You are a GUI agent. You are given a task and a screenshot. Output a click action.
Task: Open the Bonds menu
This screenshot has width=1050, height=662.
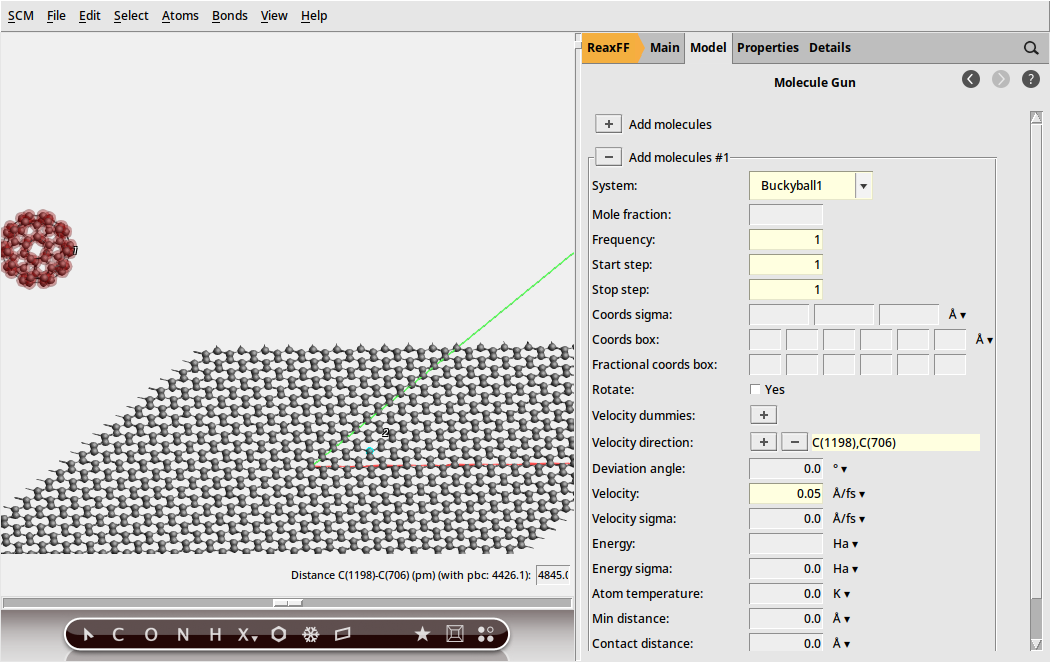coord(229,15)
